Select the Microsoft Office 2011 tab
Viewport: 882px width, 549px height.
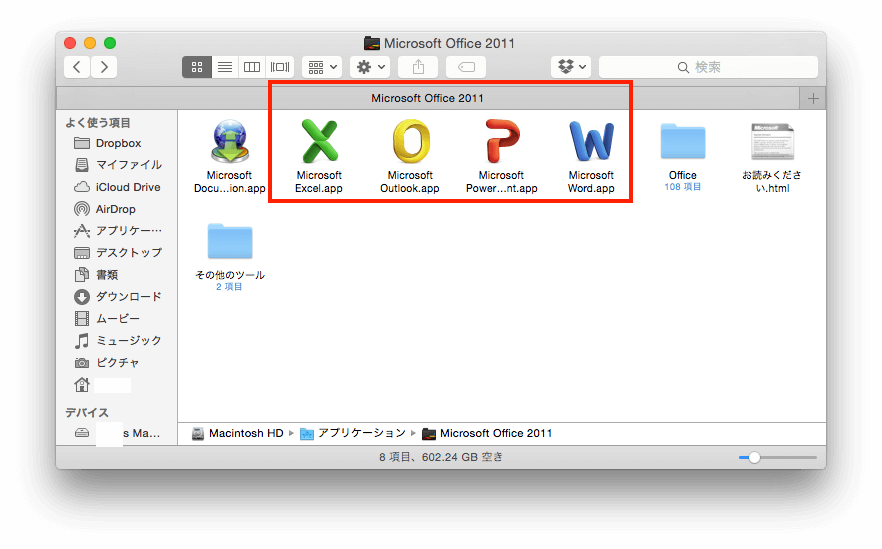[428, 98]
